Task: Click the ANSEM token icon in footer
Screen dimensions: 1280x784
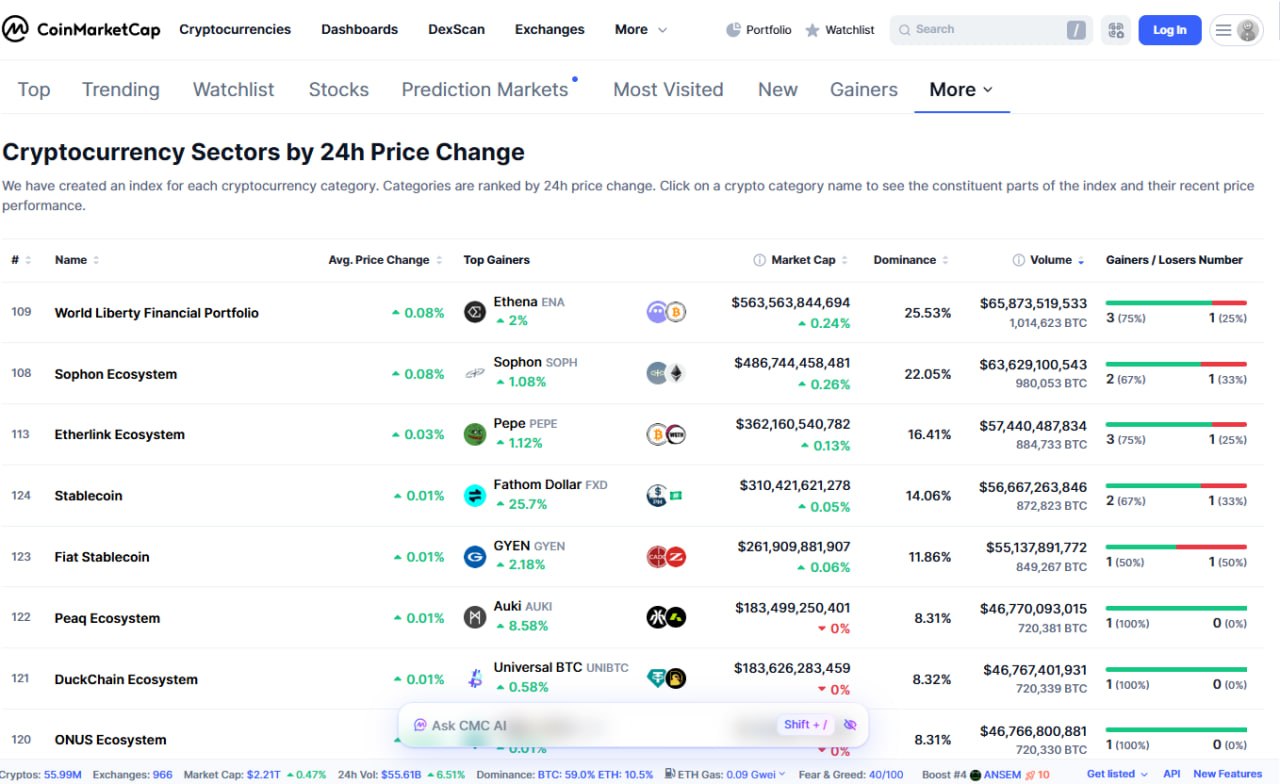Action: click(x=975, y=774)
